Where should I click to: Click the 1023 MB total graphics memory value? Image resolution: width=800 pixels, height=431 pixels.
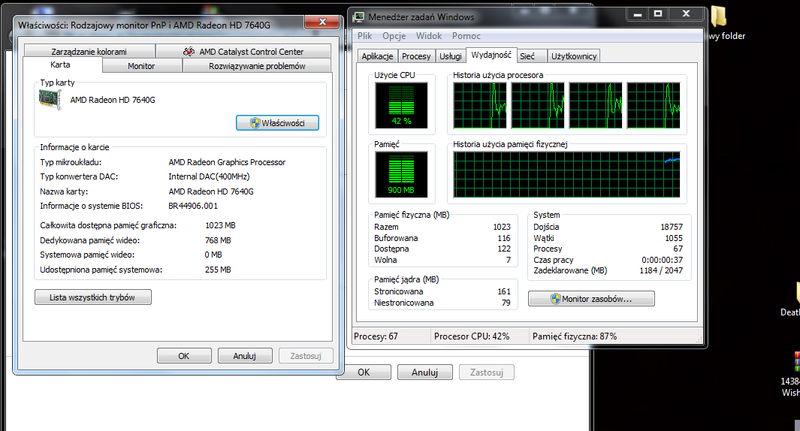(220, 225)
